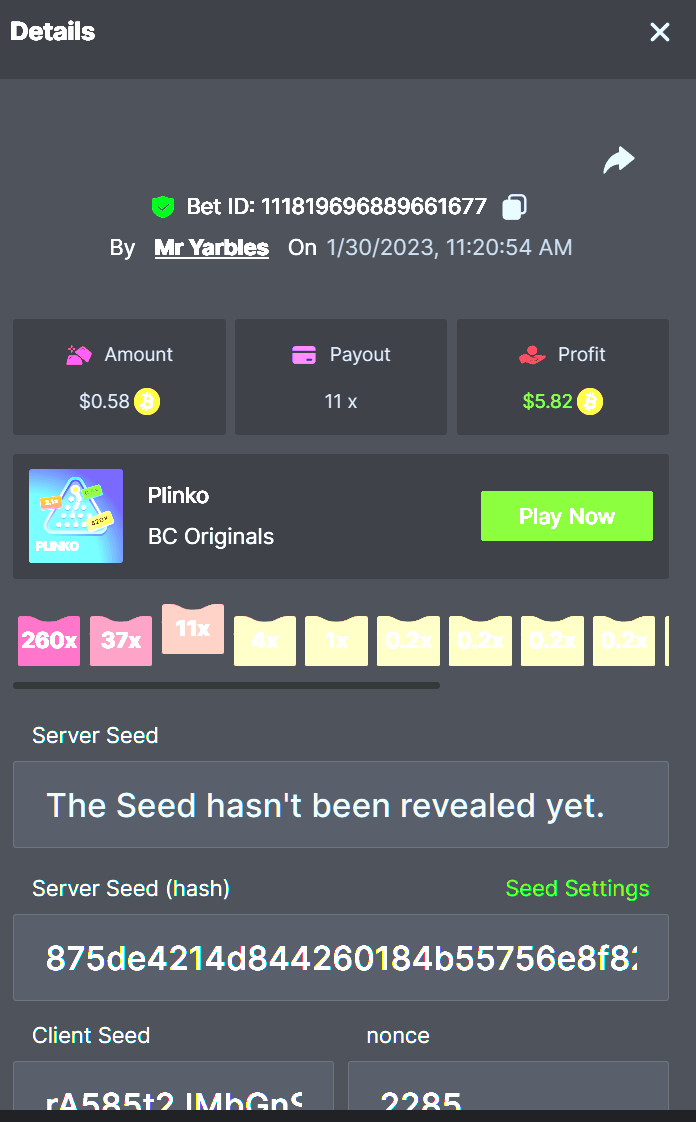Click the Amount money icon
This screenshot has height=1122, width=696.
79,355
